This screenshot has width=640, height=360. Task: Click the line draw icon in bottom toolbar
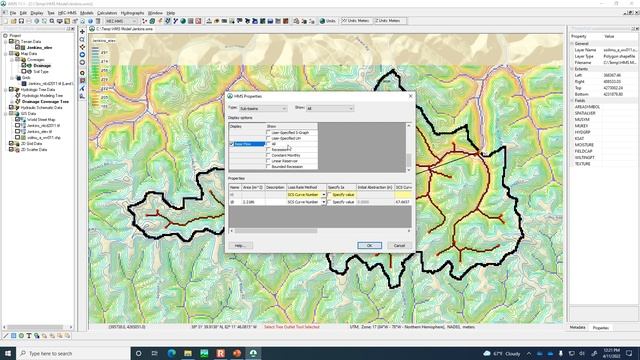pos(5,336)
